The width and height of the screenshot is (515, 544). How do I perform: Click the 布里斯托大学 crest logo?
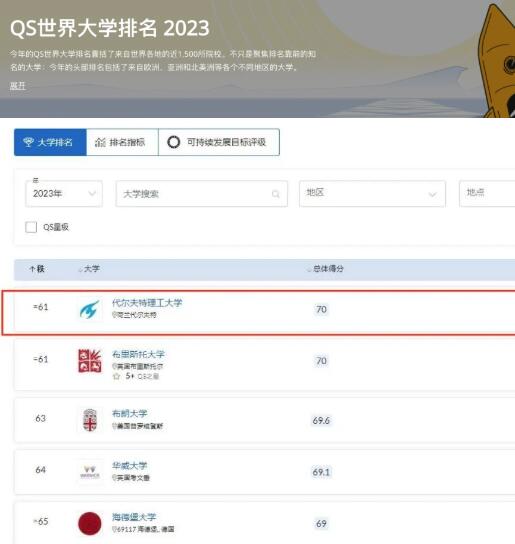pos(90,361)
